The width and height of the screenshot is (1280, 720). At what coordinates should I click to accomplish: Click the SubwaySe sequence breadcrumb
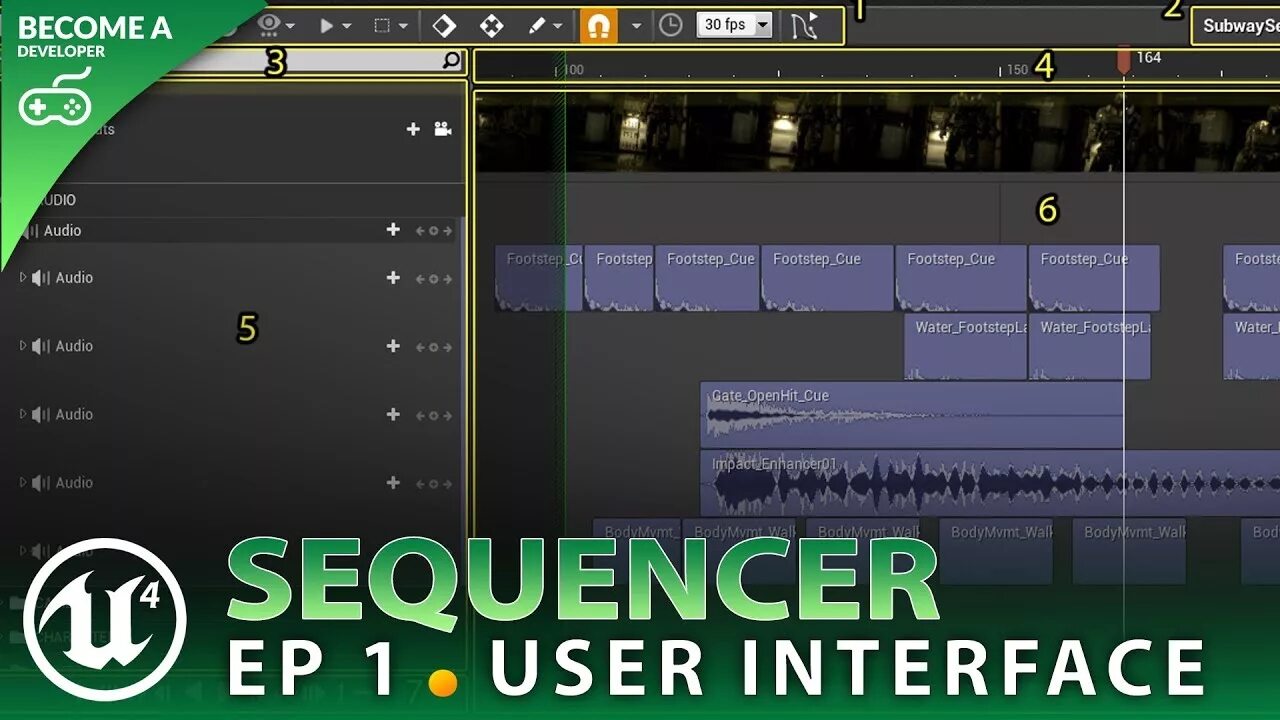click(1239, 26)
